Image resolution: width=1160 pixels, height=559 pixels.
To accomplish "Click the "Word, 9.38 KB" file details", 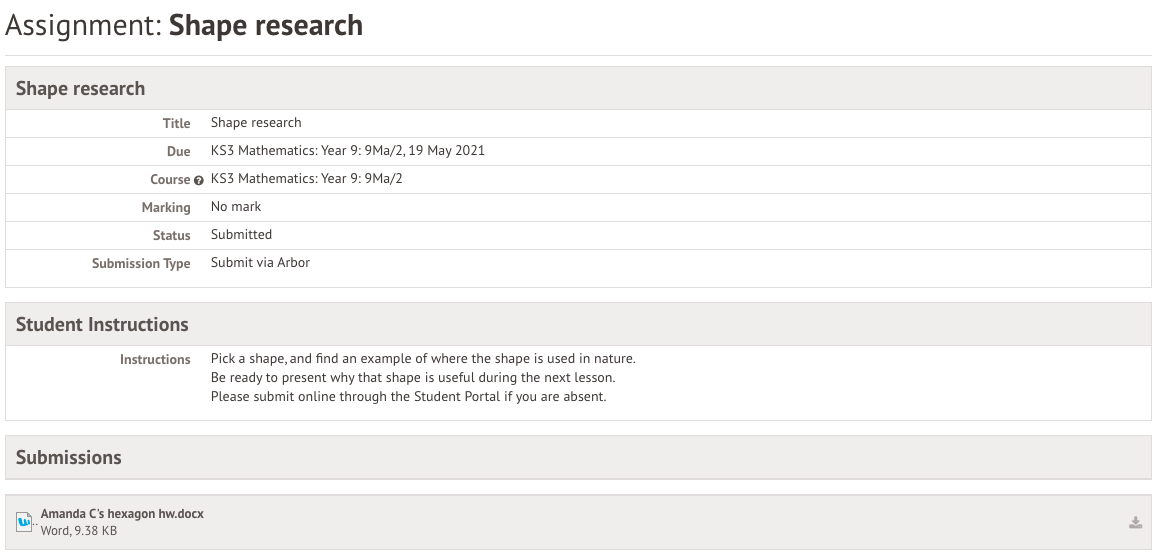I will coord(79,530).
